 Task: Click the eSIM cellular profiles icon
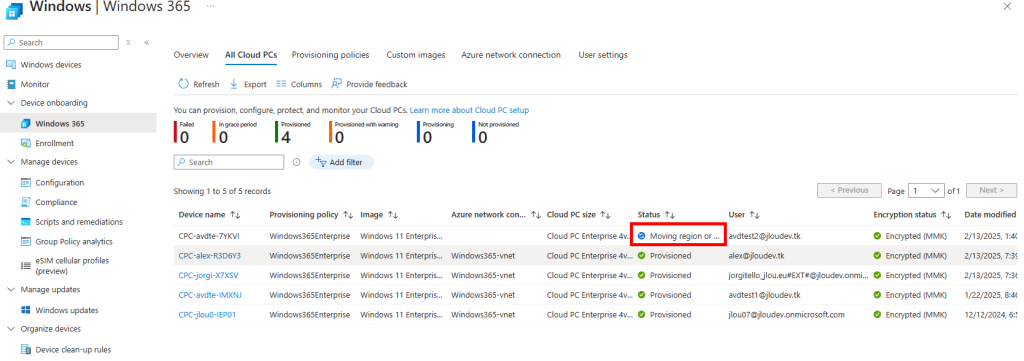tap(25, 265)
